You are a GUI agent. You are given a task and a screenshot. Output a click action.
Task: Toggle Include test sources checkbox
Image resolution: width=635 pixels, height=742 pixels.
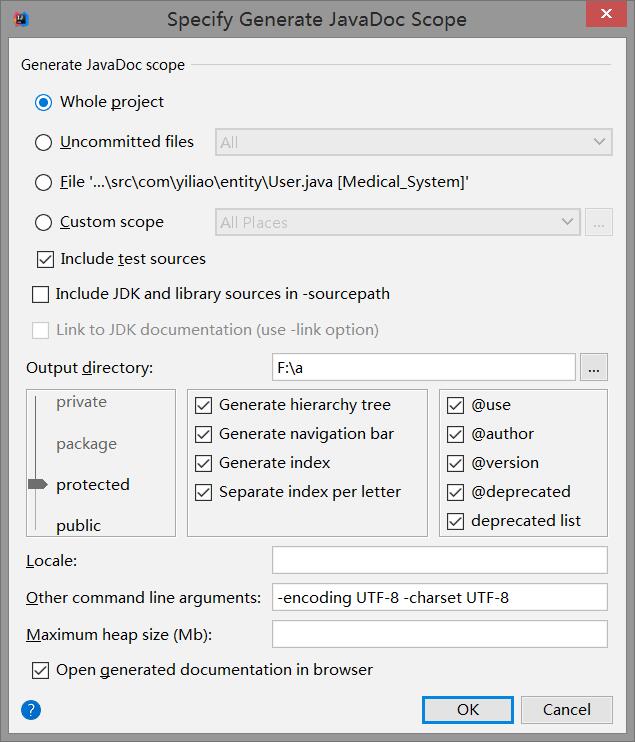tap(45, 259)
